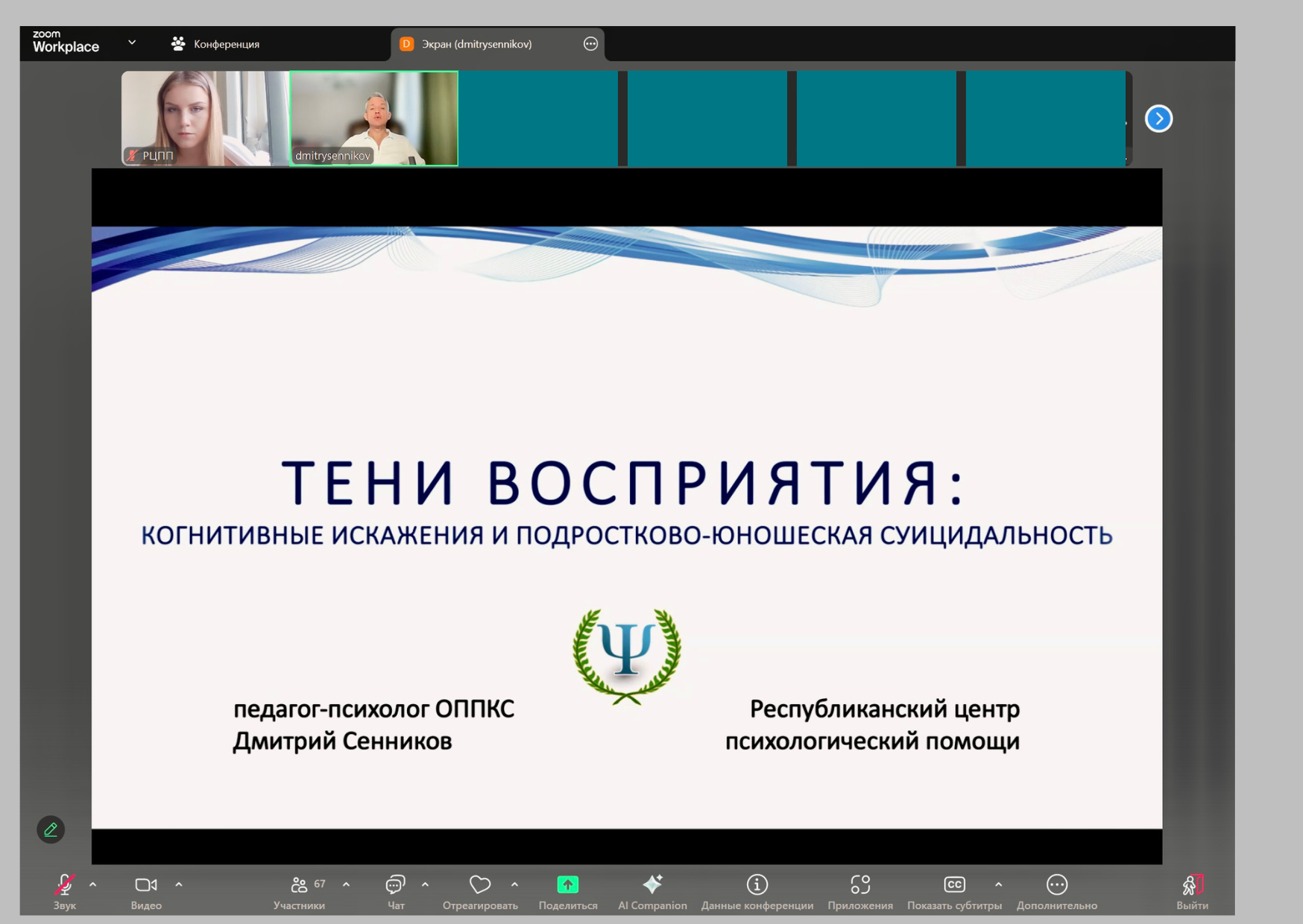The width and height of the screenshot is (1303, 924).
Task: Open video options arrow beside Видео
Action: 179,885
